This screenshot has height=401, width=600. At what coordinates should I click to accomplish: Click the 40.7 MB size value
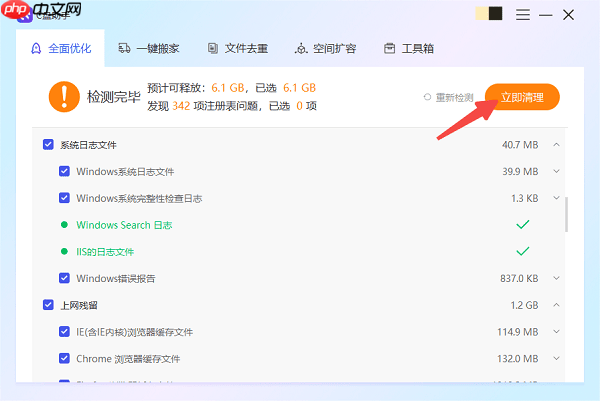pyautogui.click(x=520, y=145)
